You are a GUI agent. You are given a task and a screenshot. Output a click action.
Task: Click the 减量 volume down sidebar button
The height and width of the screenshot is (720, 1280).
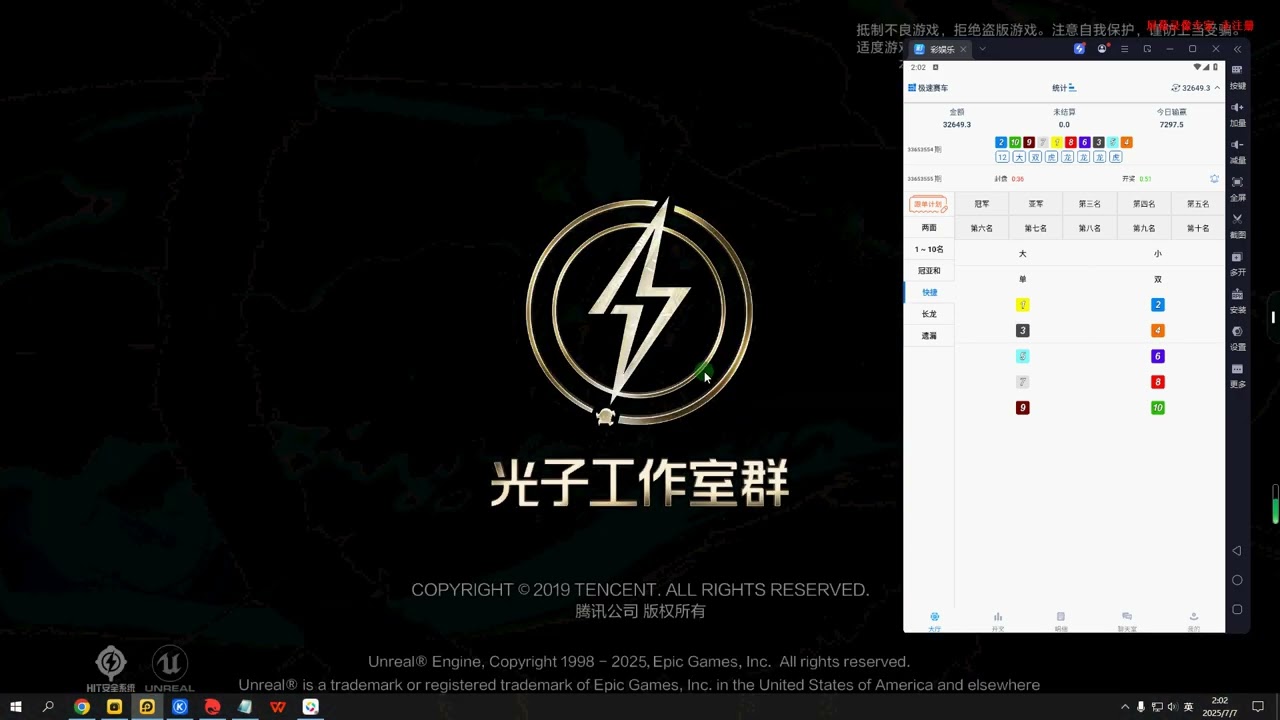pos(1237,150)
